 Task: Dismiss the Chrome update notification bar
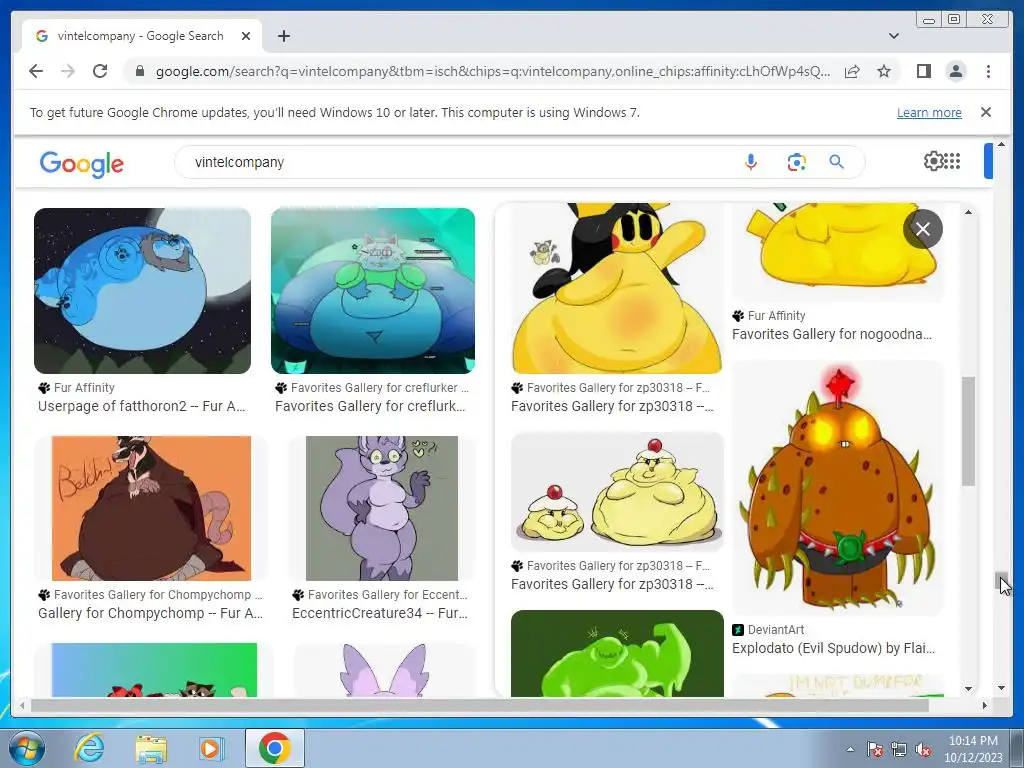(x=985, y=112)
